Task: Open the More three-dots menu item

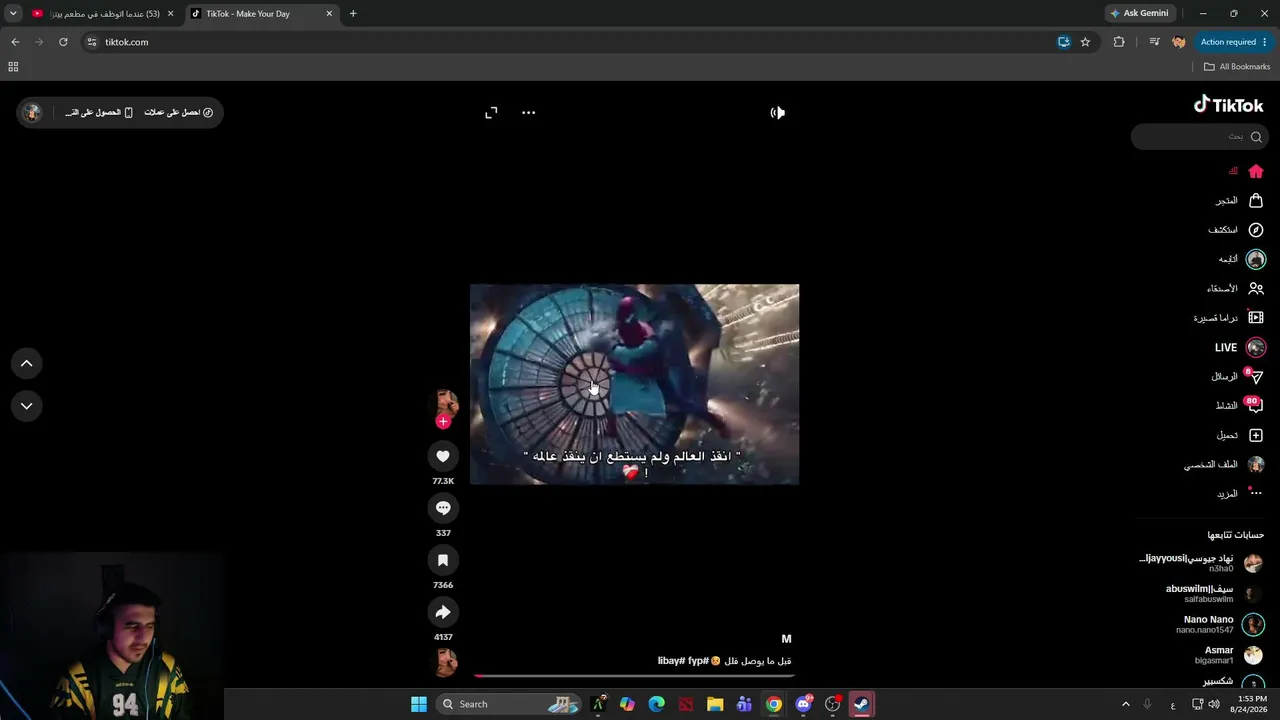Action: pos(1240,493)
